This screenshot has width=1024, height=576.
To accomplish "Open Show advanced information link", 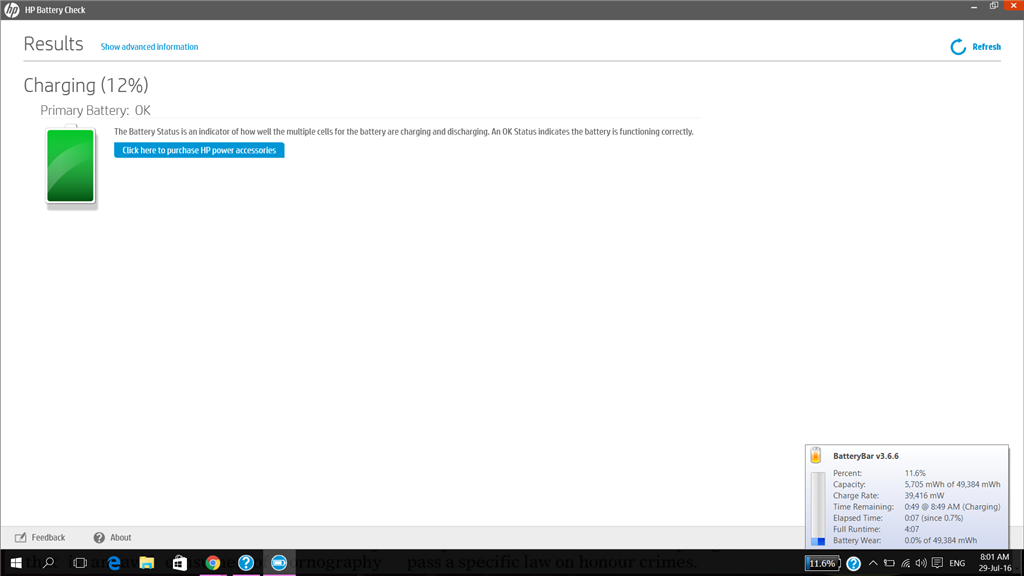I will [149, 47].
